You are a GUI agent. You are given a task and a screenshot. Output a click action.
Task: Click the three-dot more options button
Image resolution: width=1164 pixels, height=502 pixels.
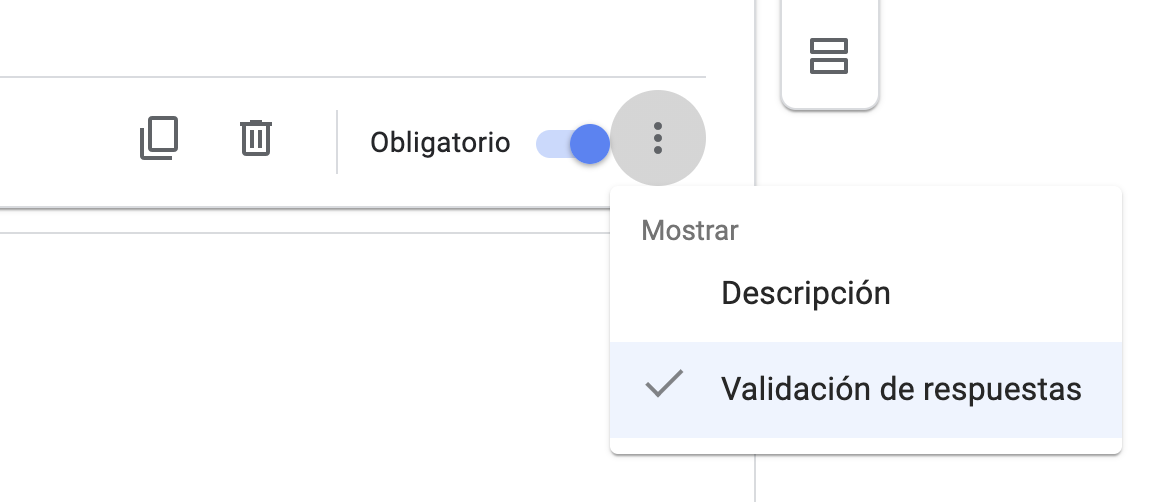pyautogui.click(x=657, y=138)
